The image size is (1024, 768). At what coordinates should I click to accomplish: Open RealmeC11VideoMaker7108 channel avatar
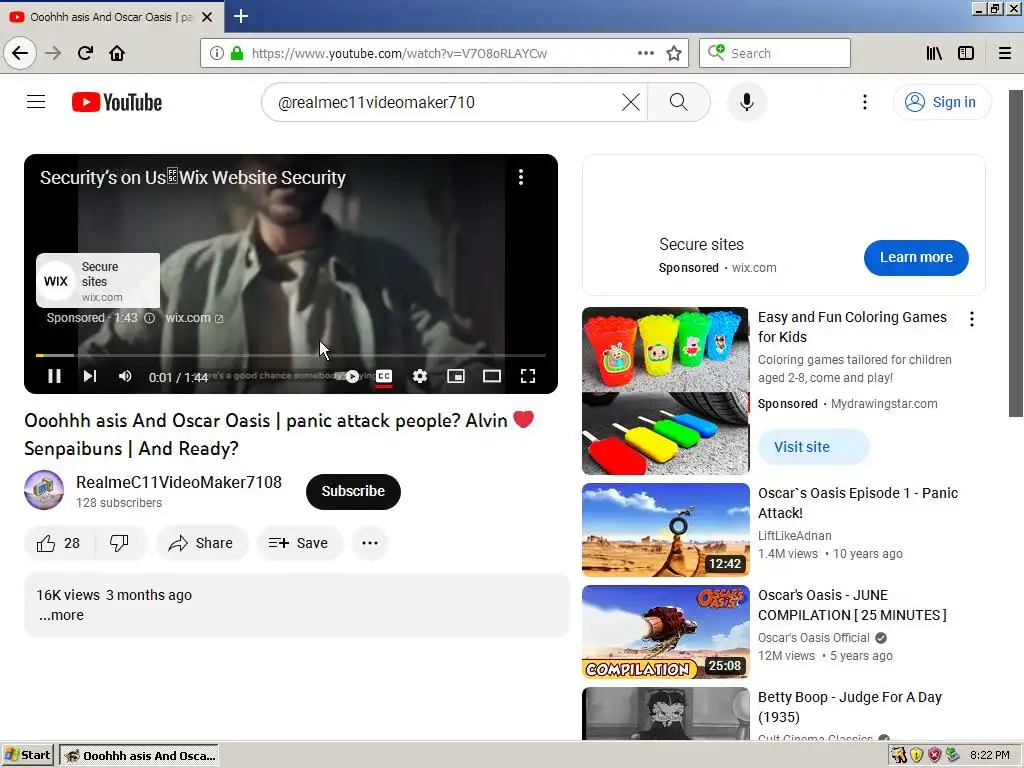pos(44,490)
